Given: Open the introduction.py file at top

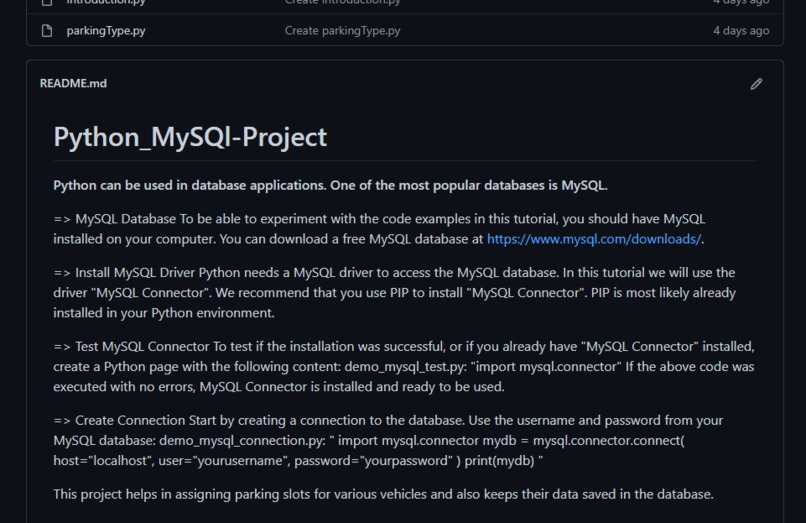Looking at the screenshot, I should (106, 2).
